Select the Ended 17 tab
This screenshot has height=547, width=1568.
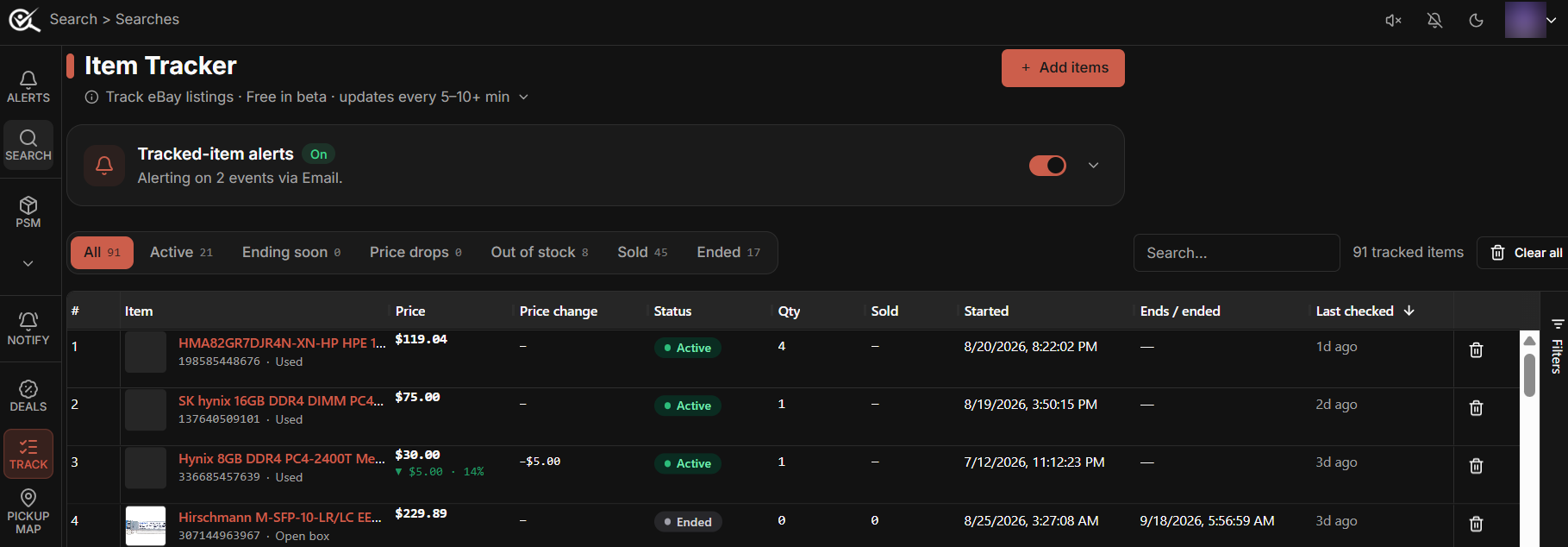tap(728, 253)
